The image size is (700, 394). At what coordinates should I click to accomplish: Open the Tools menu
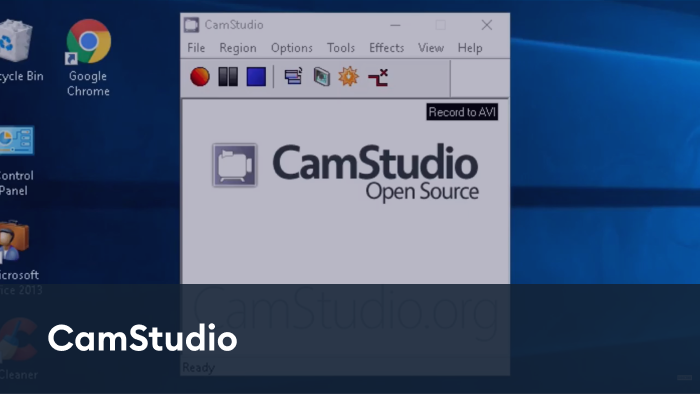pyautogui.click(x=341, y=48)
